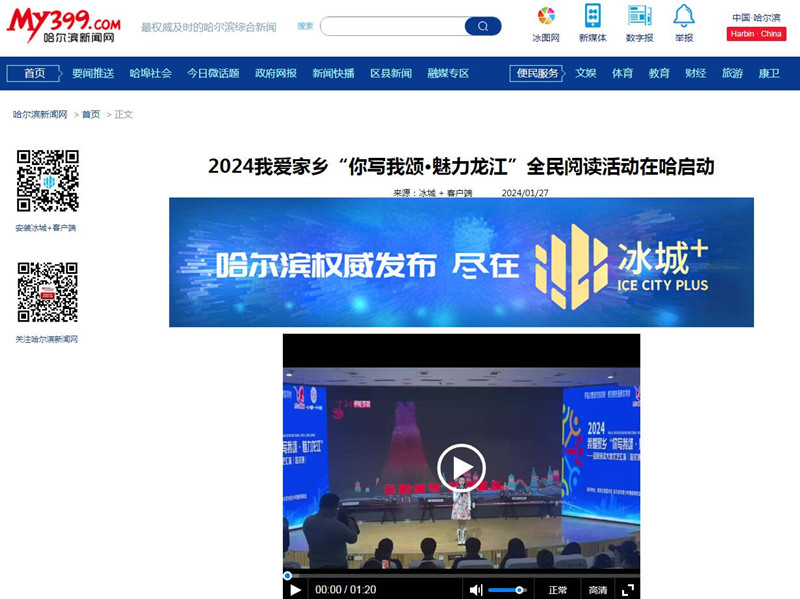The height and width of the screenshot is (599, 800).
Task: Enter fullscreen on the video player
Action: point(628,590)
